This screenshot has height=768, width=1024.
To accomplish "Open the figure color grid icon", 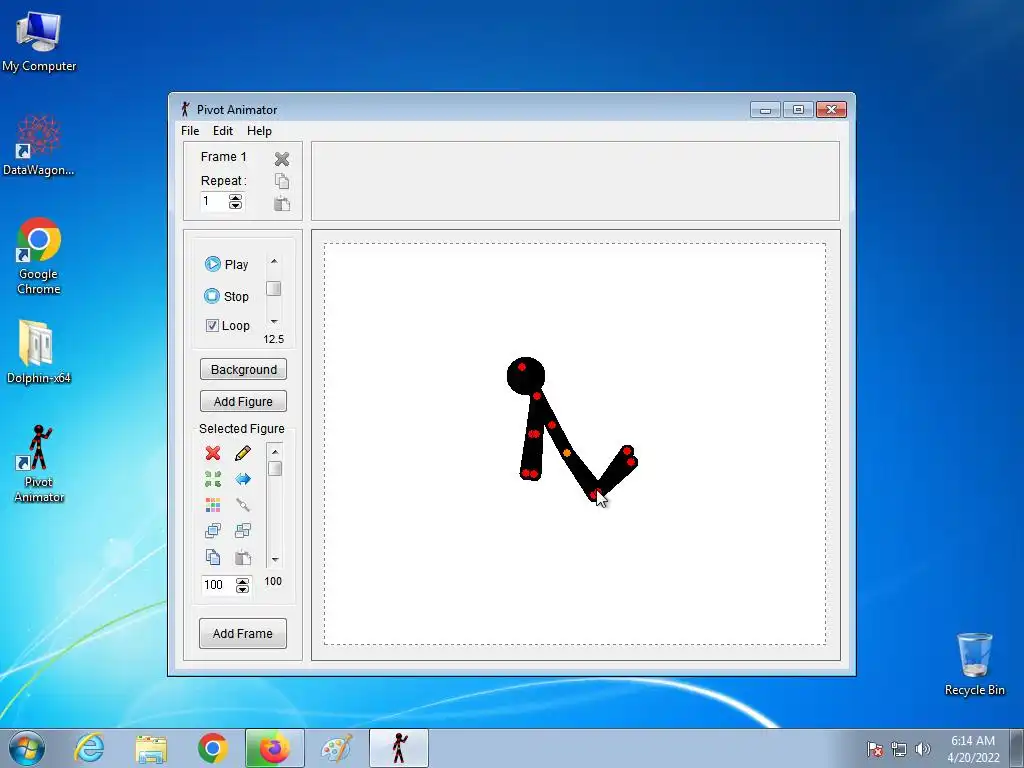I will (213, 505).
